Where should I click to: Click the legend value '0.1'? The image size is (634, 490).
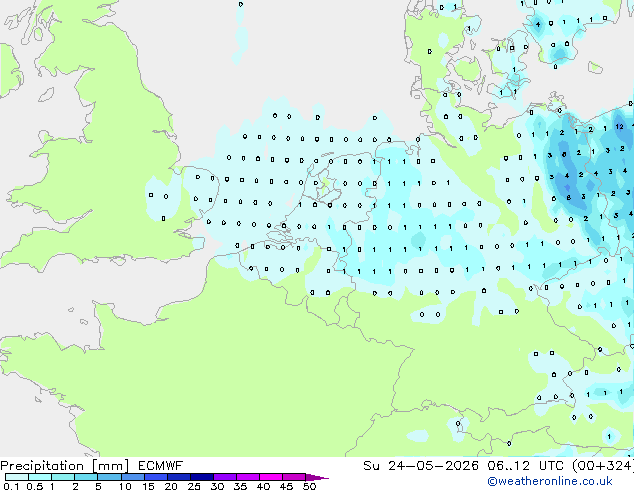click(11, 486)
